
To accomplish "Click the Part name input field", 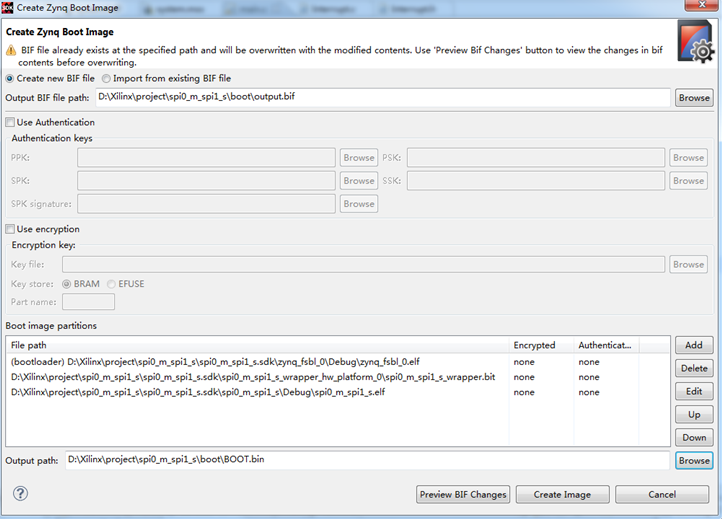I will point(88,302).
